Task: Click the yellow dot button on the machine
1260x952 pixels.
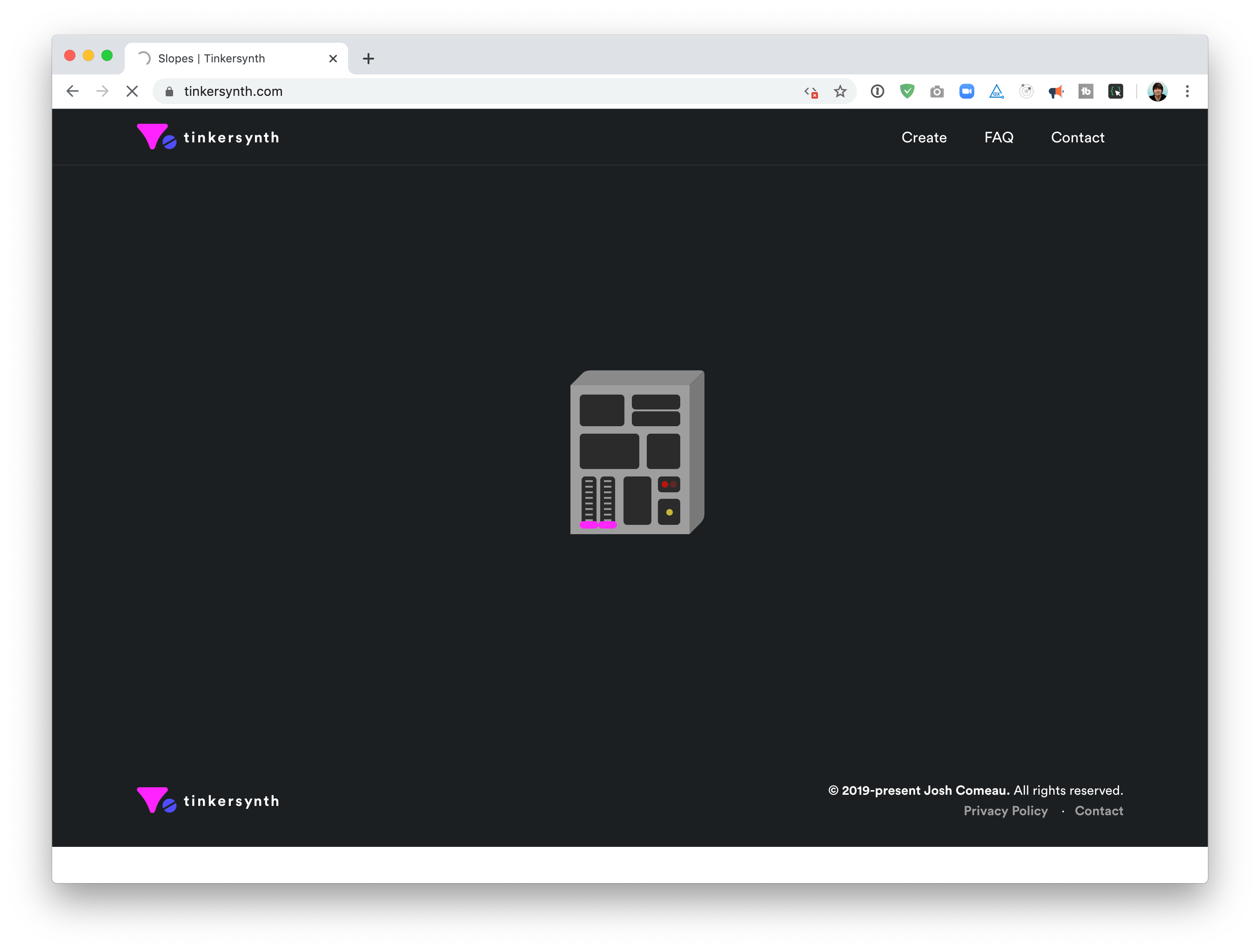Action: point(669,512)
